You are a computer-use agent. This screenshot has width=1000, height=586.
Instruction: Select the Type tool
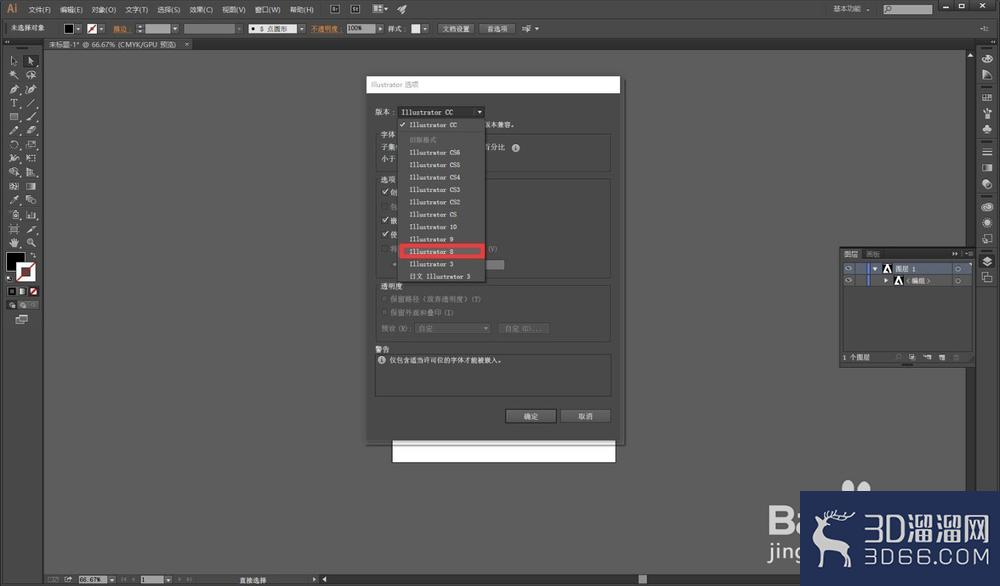[x=14, y=103]
